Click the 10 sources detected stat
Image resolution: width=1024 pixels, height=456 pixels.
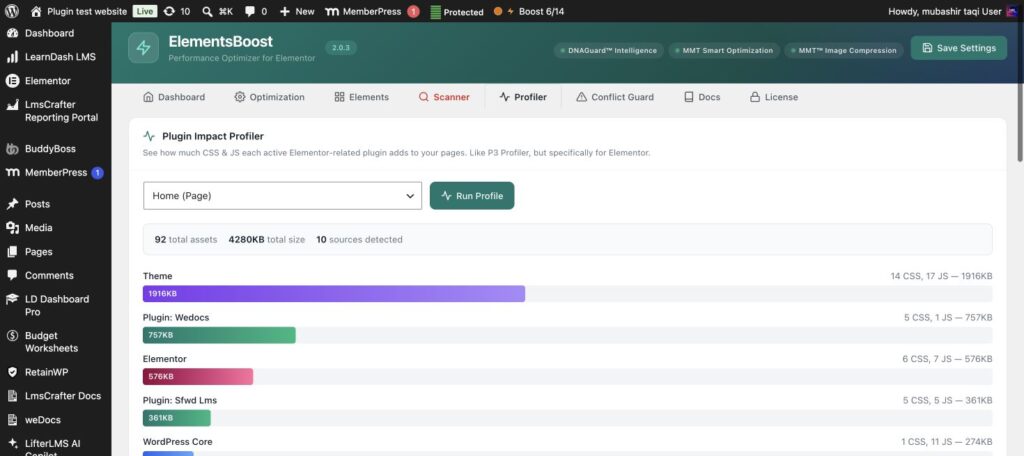pos(359,240)
